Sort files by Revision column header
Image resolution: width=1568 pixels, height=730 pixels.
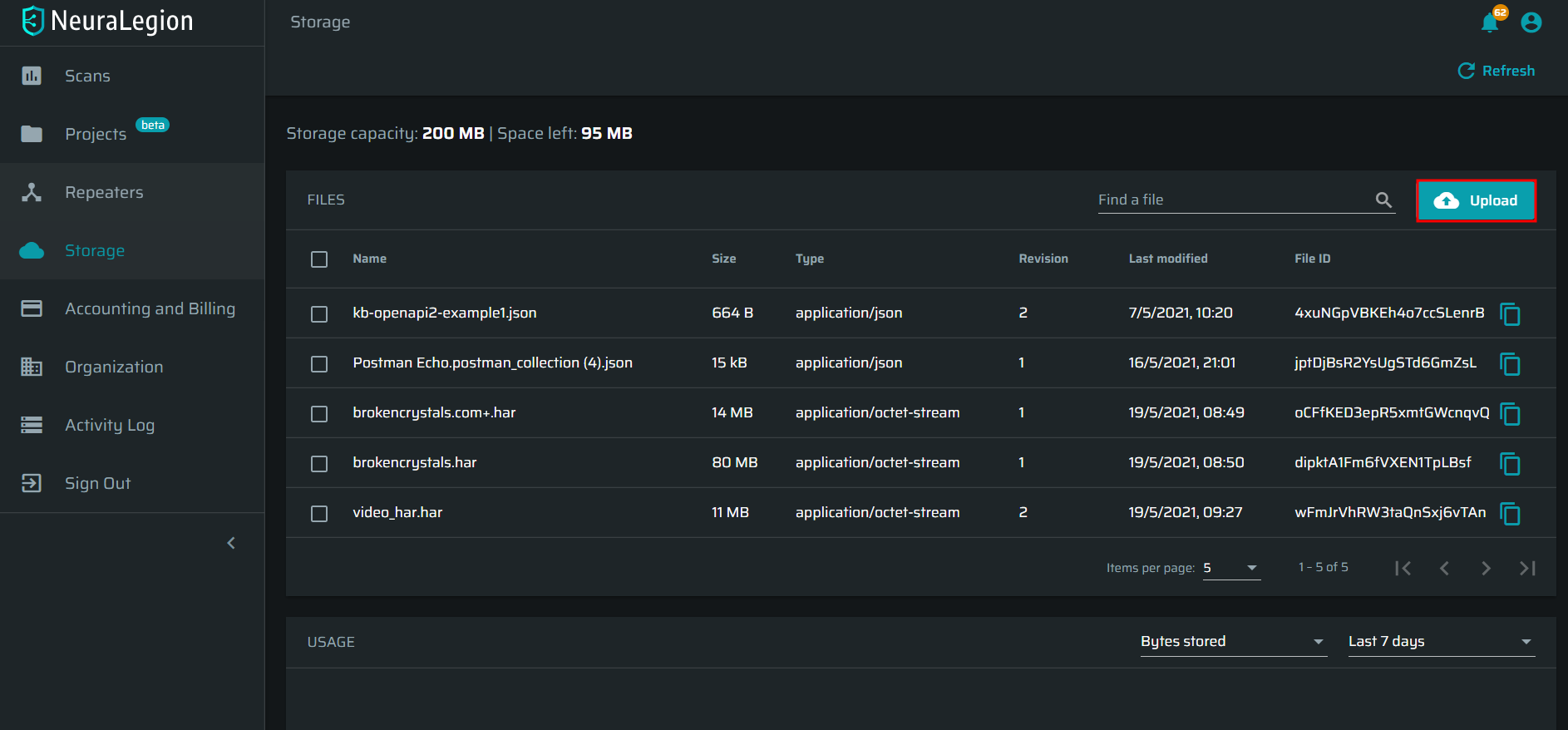tap(1043, 259)
